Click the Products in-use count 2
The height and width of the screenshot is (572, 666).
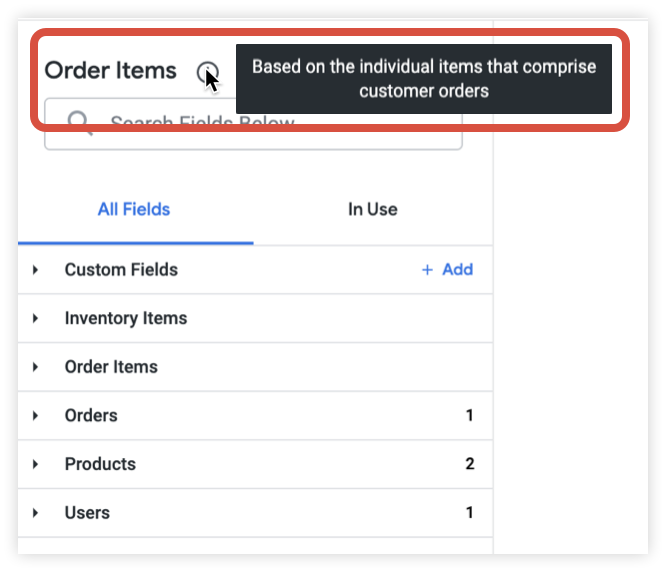click(x=469, y=464)
